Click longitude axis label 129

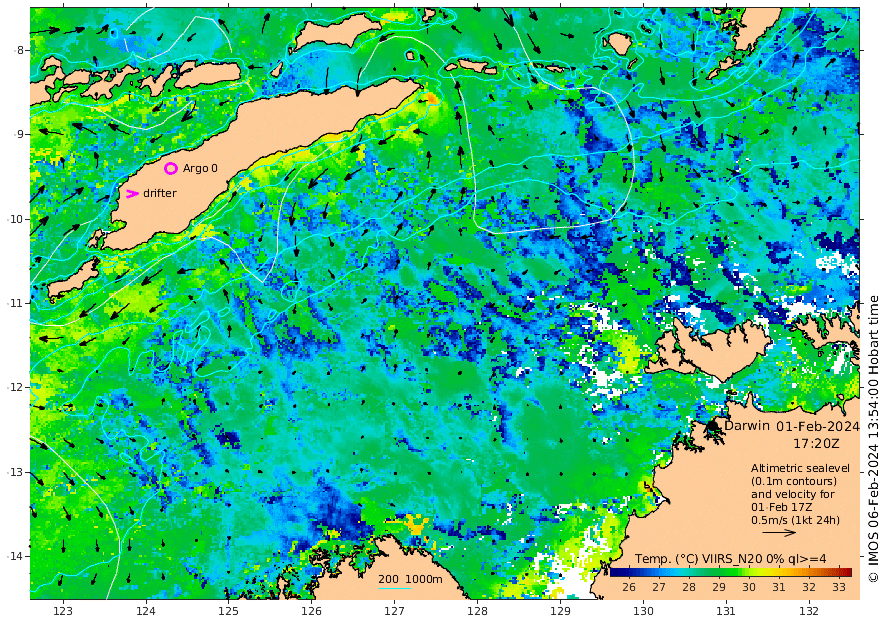pyautogui.click(x=560, y=611)
